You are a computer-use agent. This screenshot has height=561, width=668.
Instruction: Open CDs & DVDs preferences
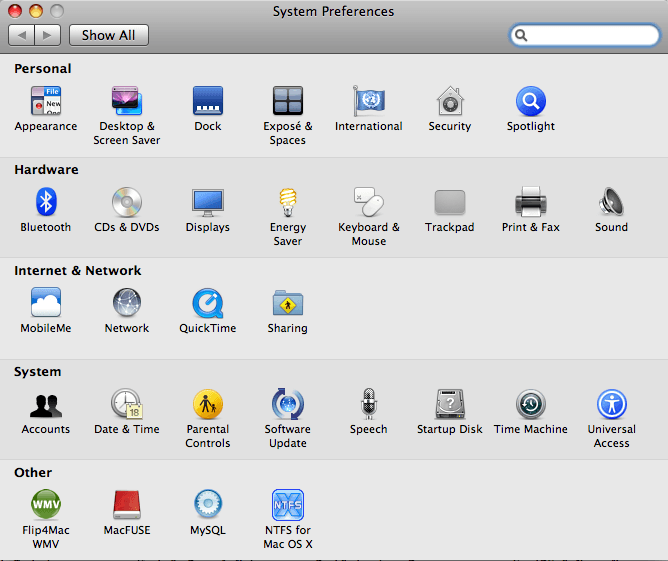[x=127, y=202]
